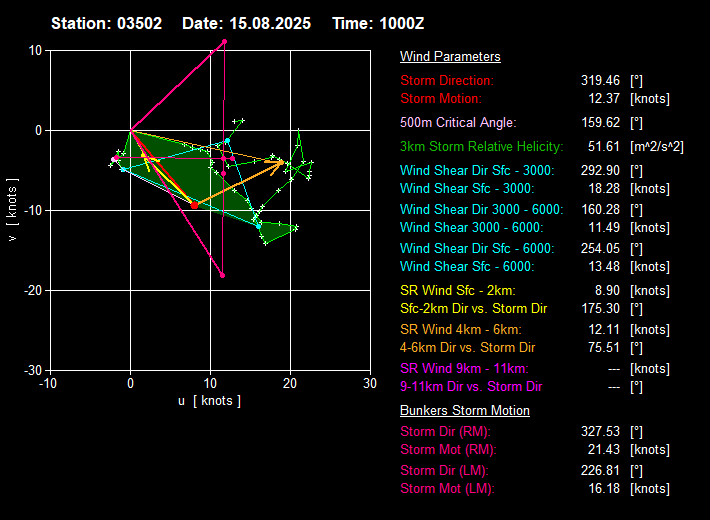Click the 'u [ knots ]' axis label
This screenshot has width=710, height=520.
[209, 401]
